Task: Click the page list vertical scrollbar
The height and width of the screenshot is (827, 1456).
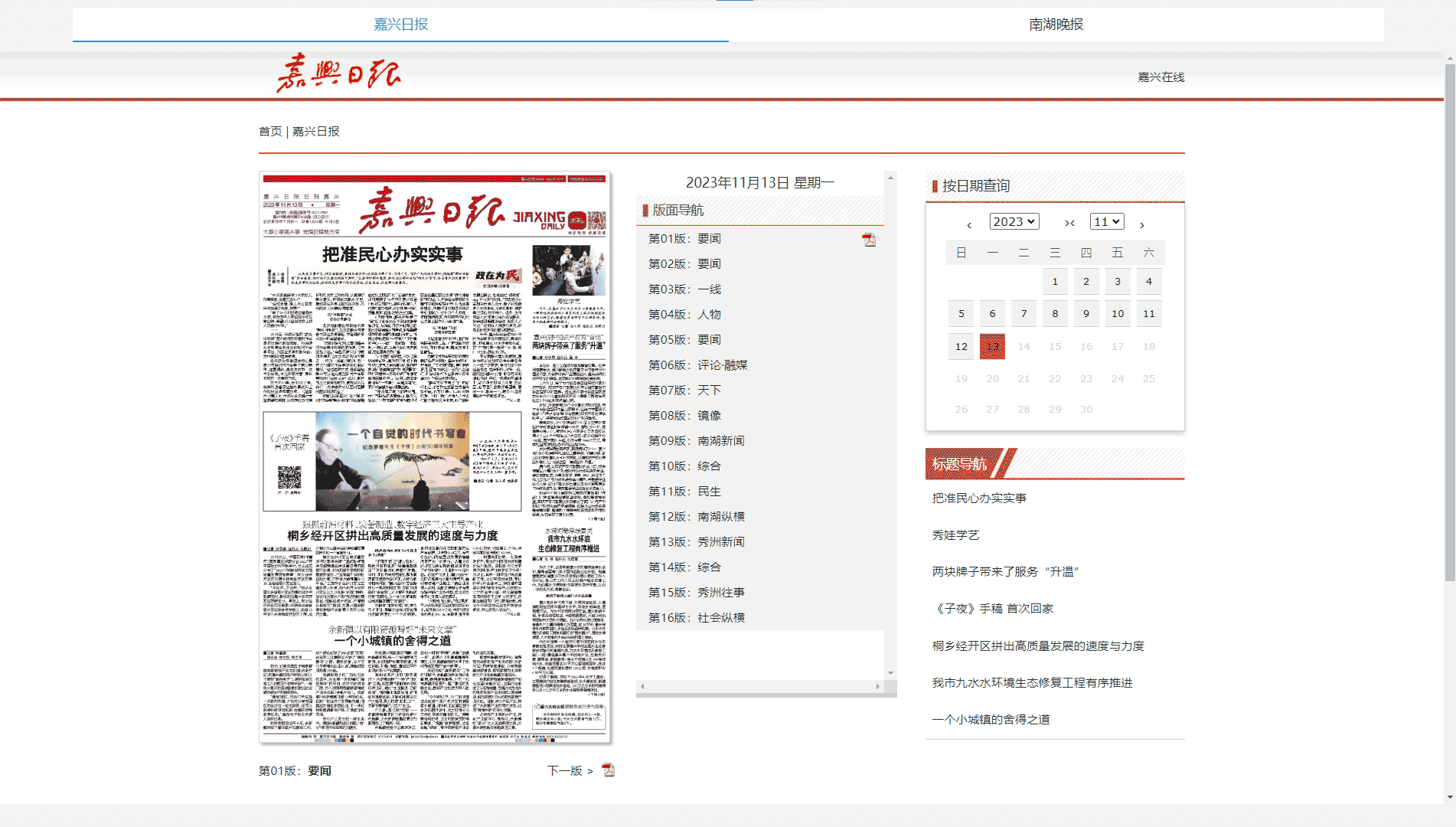Action: 890,425
